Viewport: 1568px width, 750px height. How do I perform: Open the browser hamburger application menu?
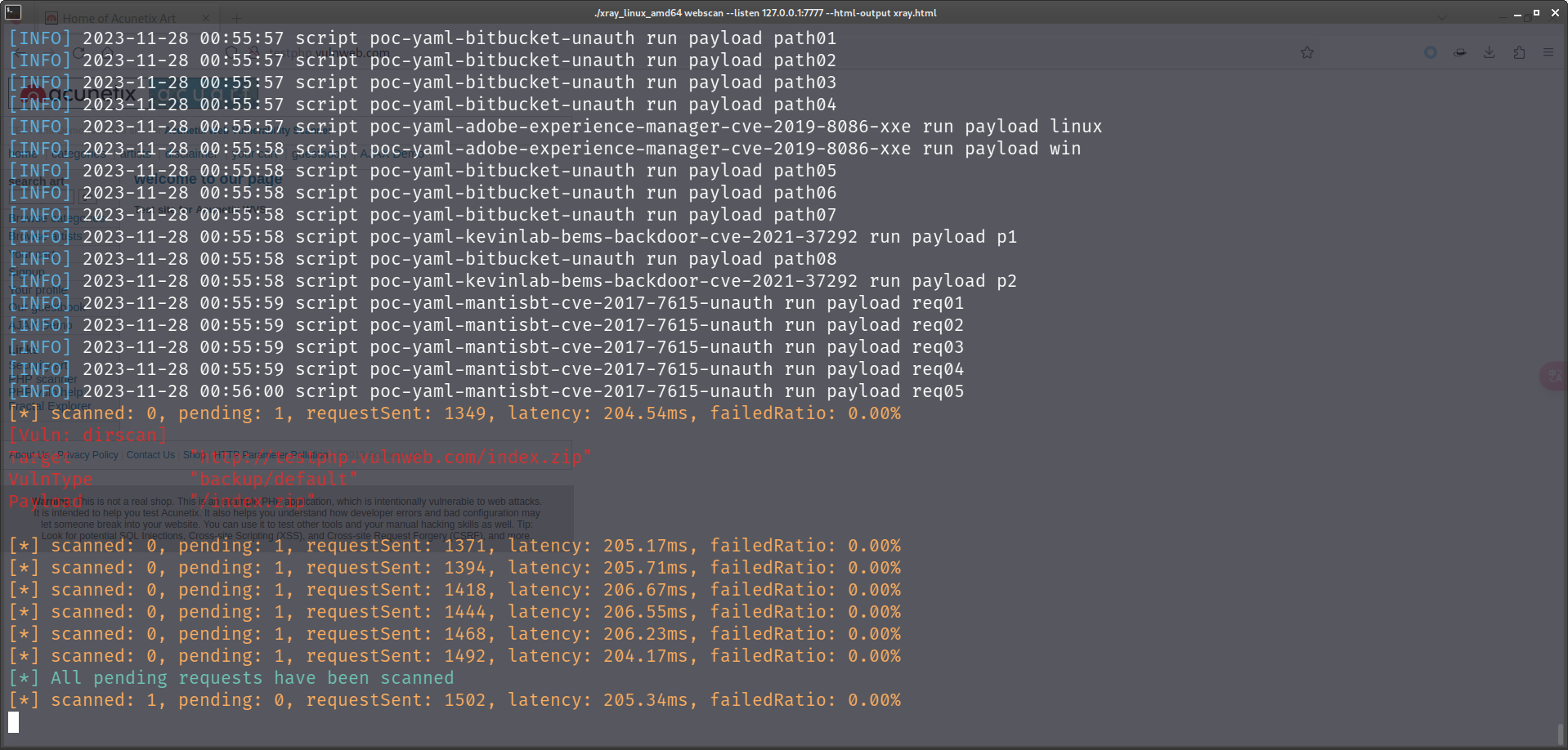pyautogui.click(x=1548, y=52)
